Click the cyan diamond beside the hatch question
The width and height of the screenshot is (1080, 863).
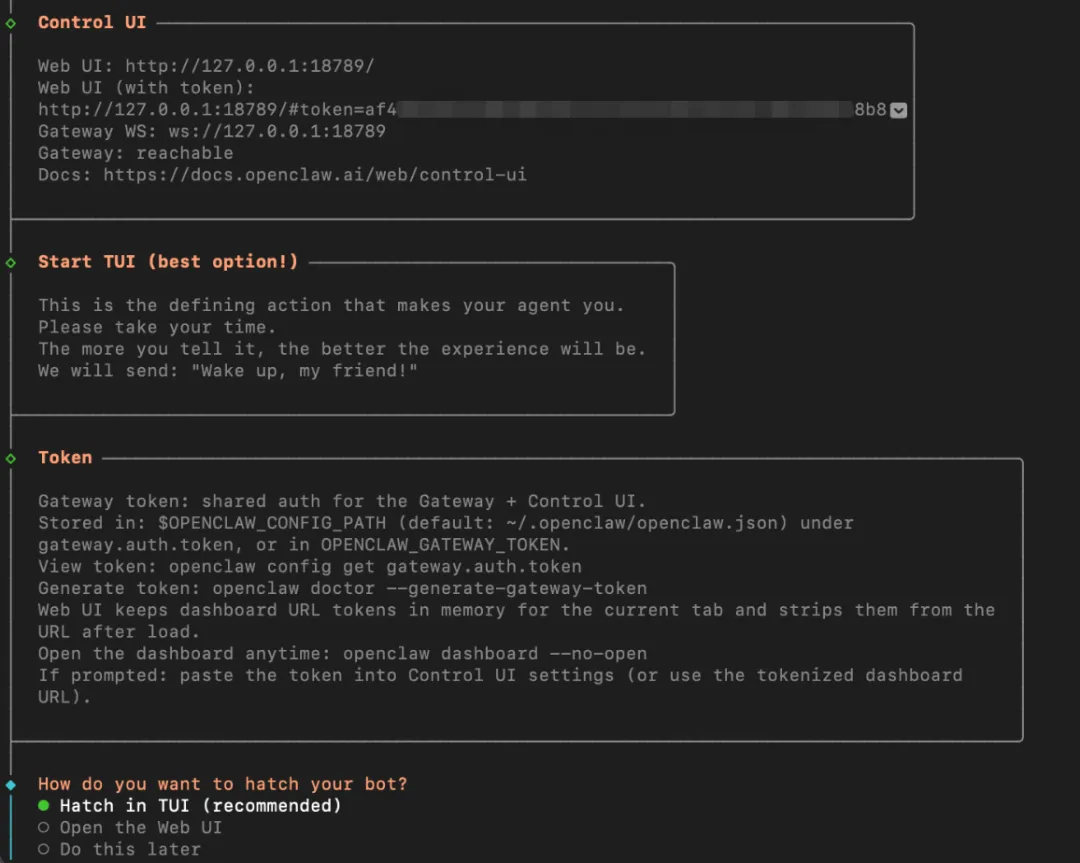point(11,785)
